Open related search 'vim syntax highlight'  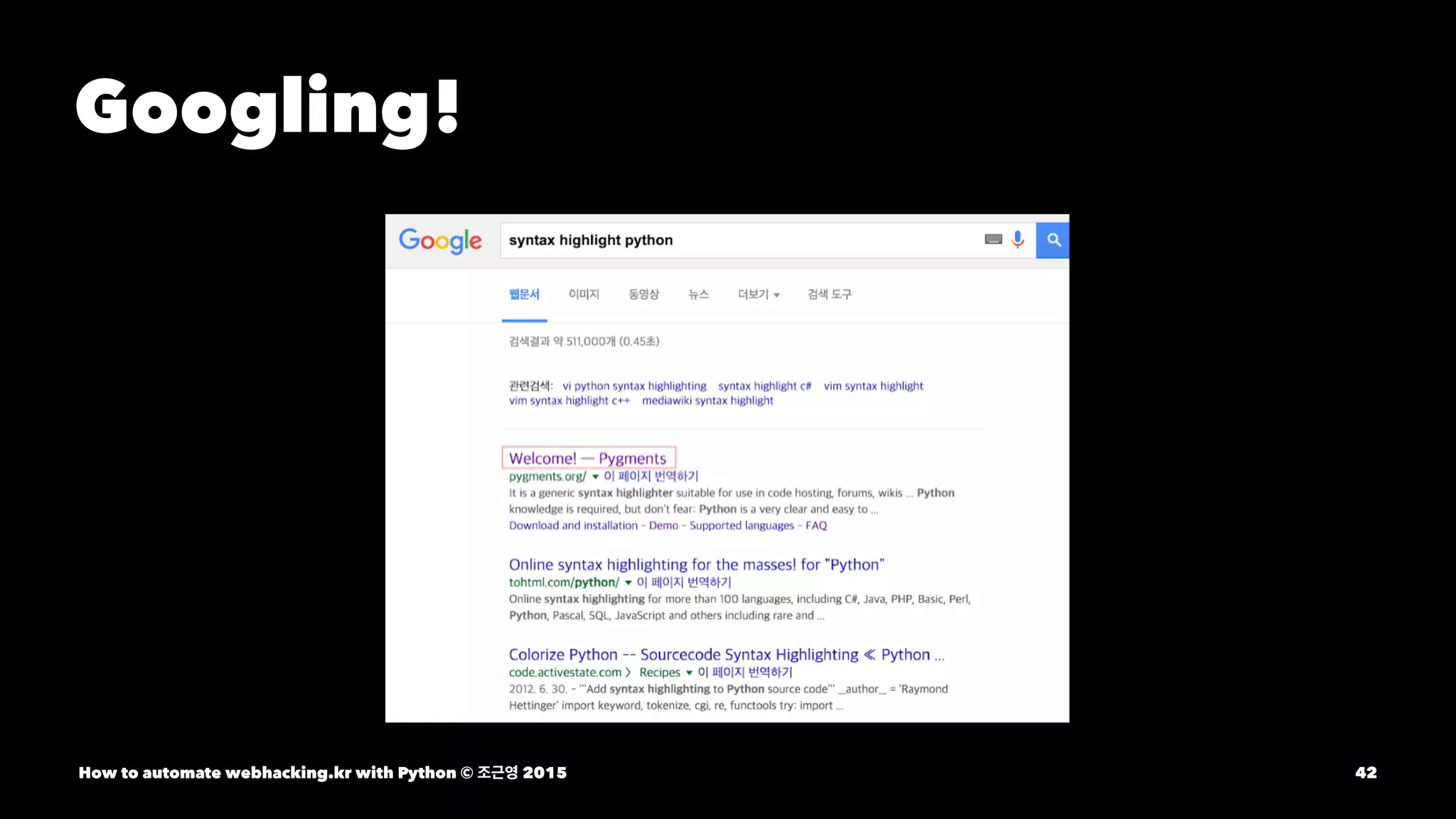[873, 386]
